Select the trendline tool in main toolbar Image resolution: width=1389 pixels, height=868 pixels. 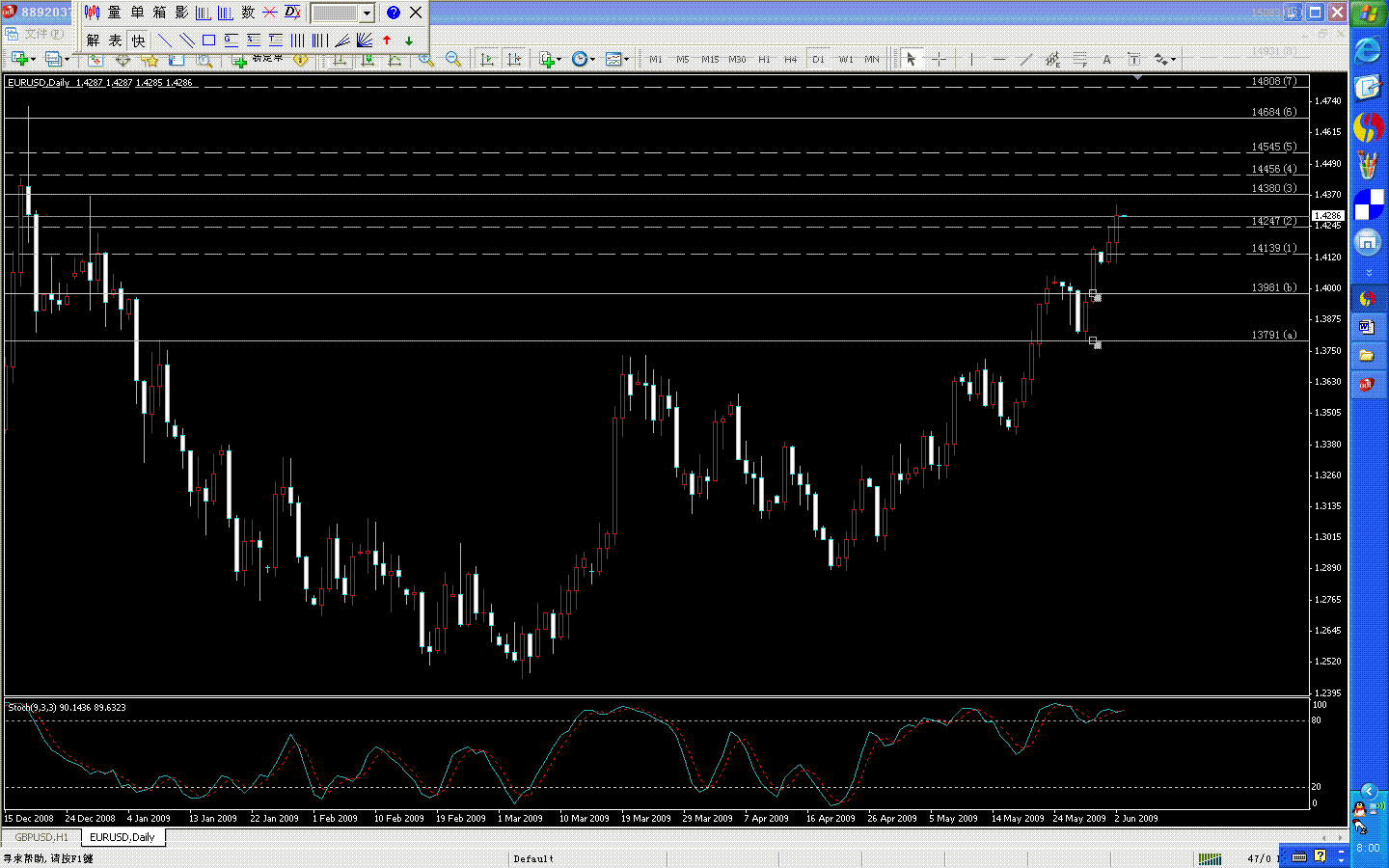[1025, 60]
